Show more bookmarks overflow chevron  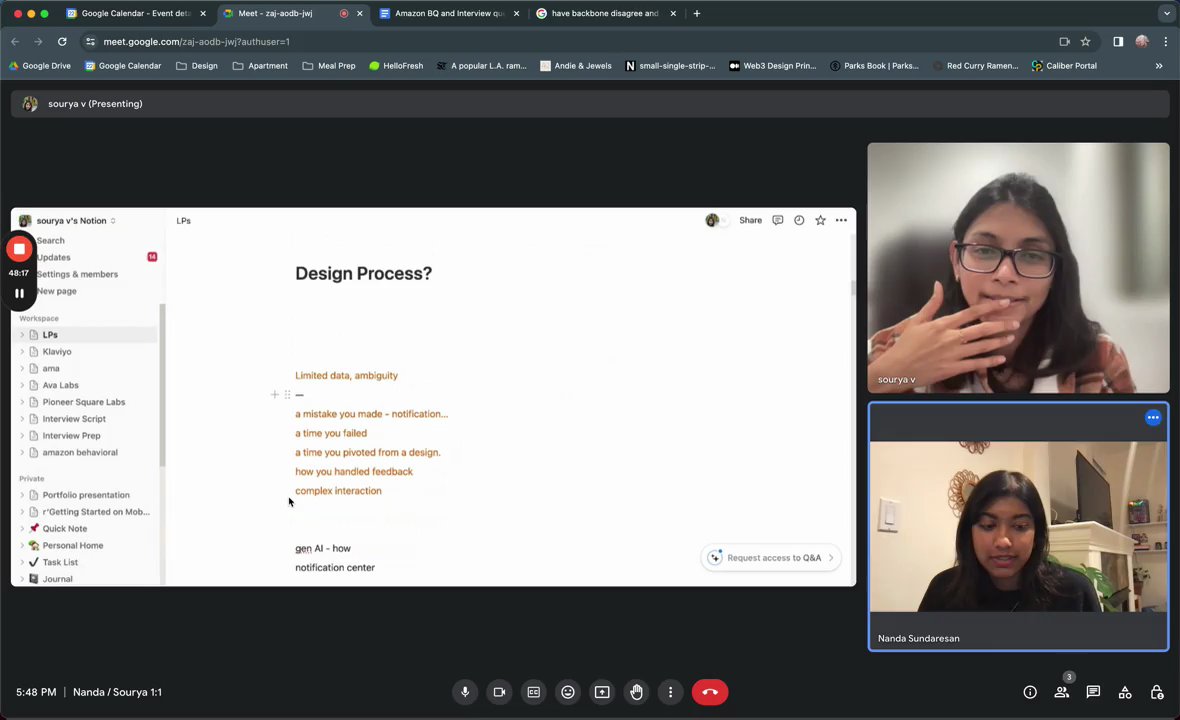tap(1159, 66)
